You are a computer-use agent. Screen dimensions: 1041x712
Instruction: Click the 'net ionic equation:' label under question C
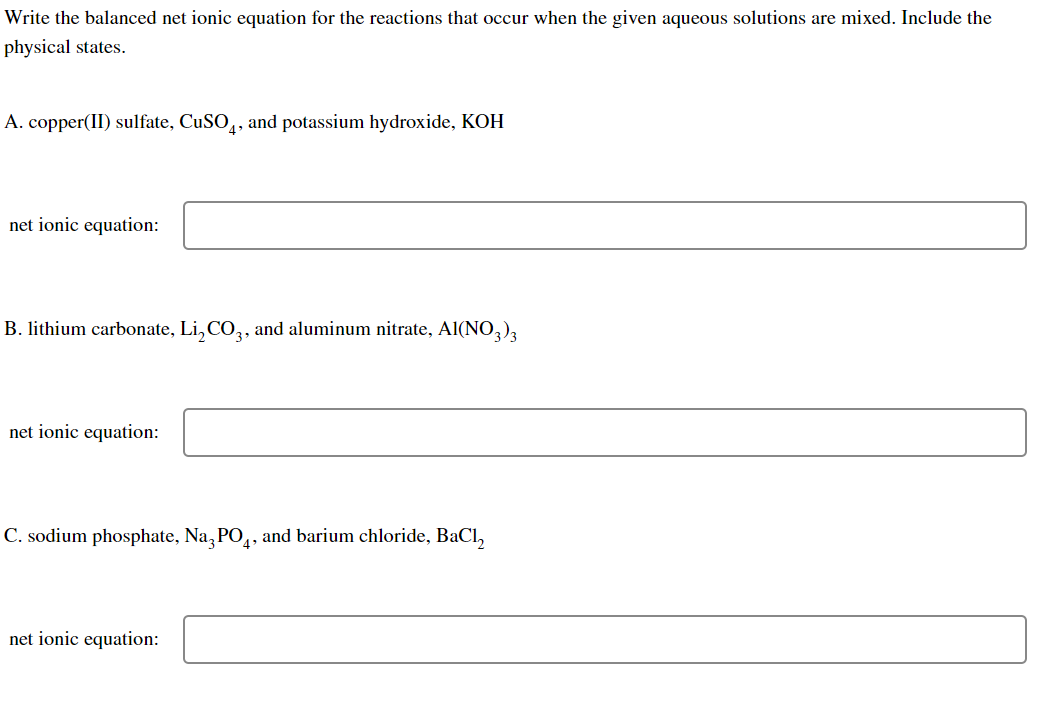(82, 639)
